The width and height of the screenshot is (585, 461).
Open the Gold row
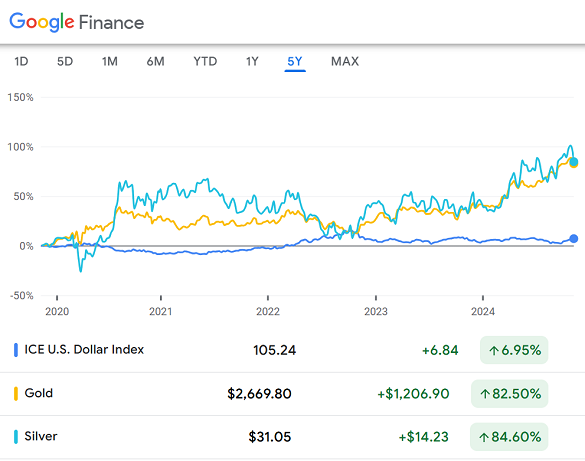pyautogui.click(x=292, y=393)
